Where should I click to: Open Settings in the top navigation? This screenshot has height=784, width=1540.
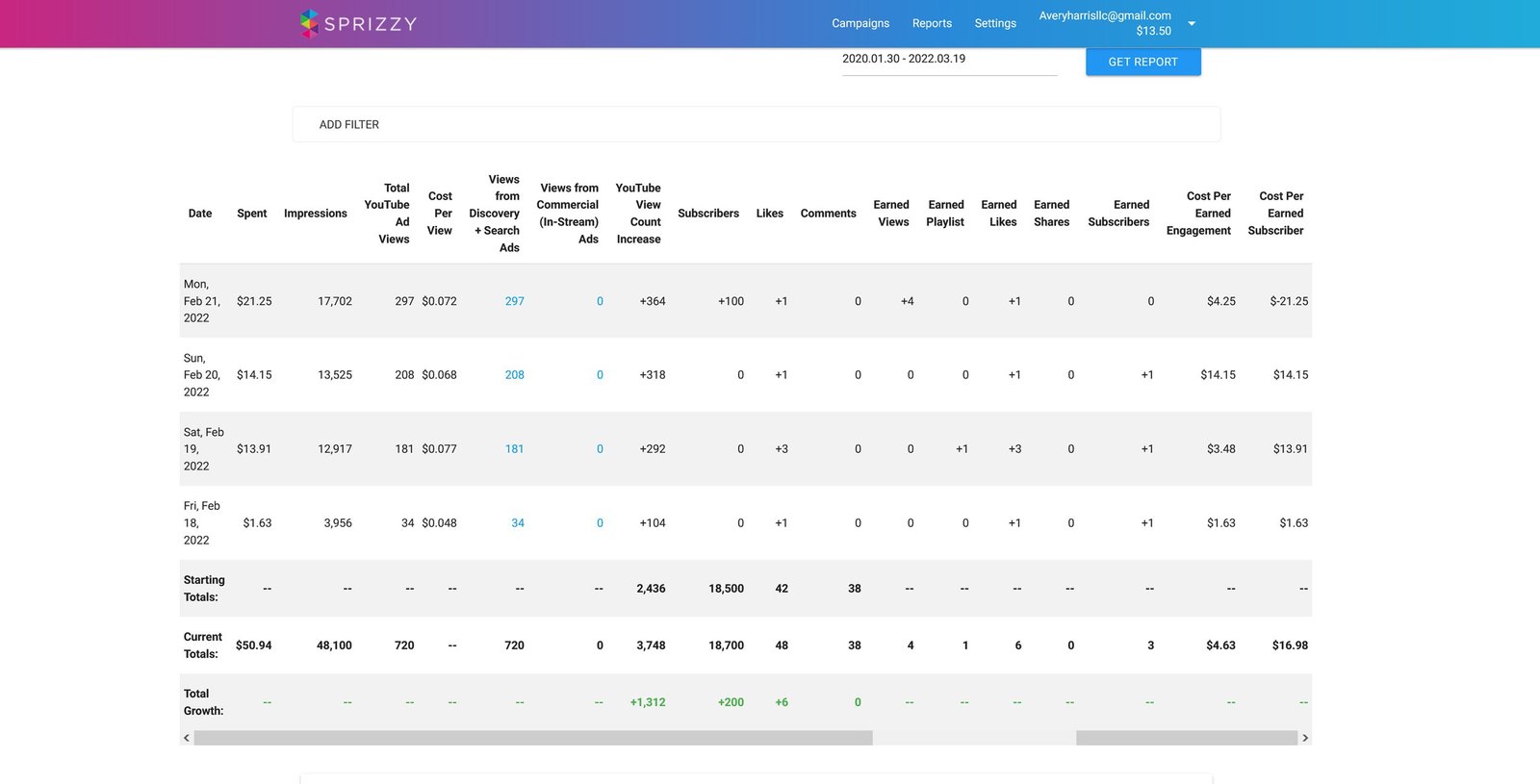click(994, 23)
